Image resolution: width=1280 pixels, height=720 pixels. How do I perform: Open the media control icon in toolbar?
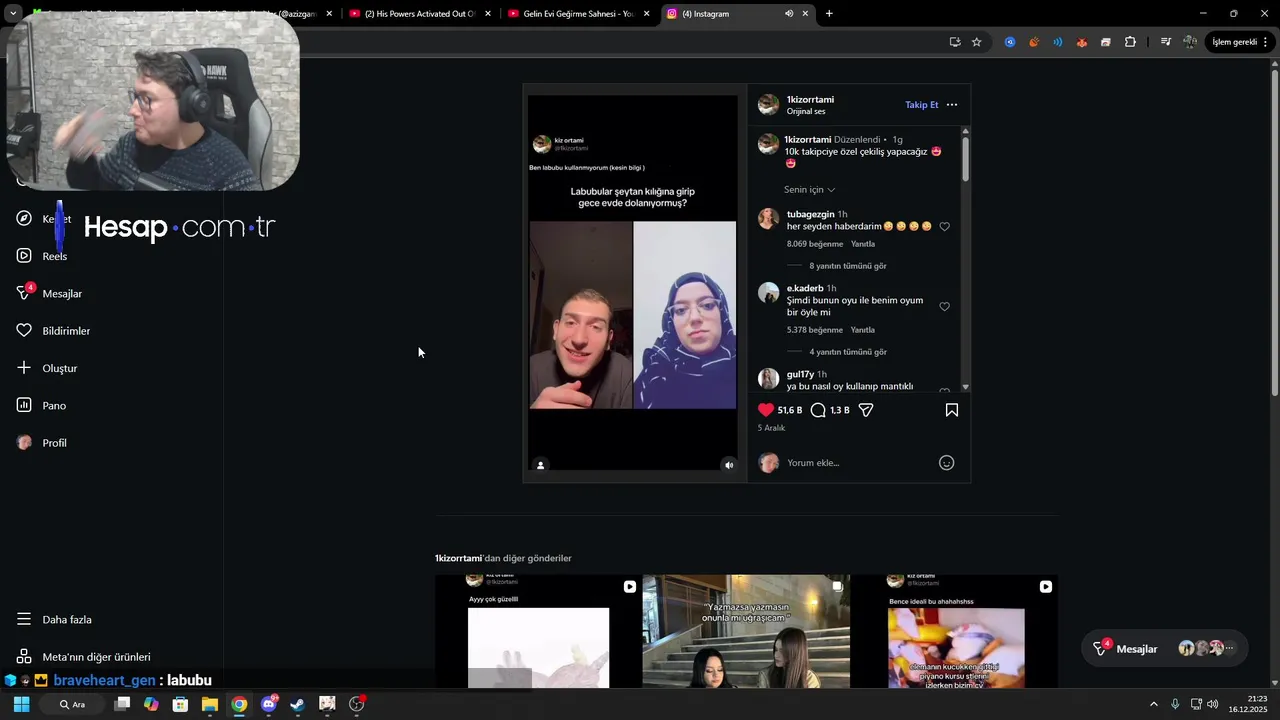coord(1165,42)
